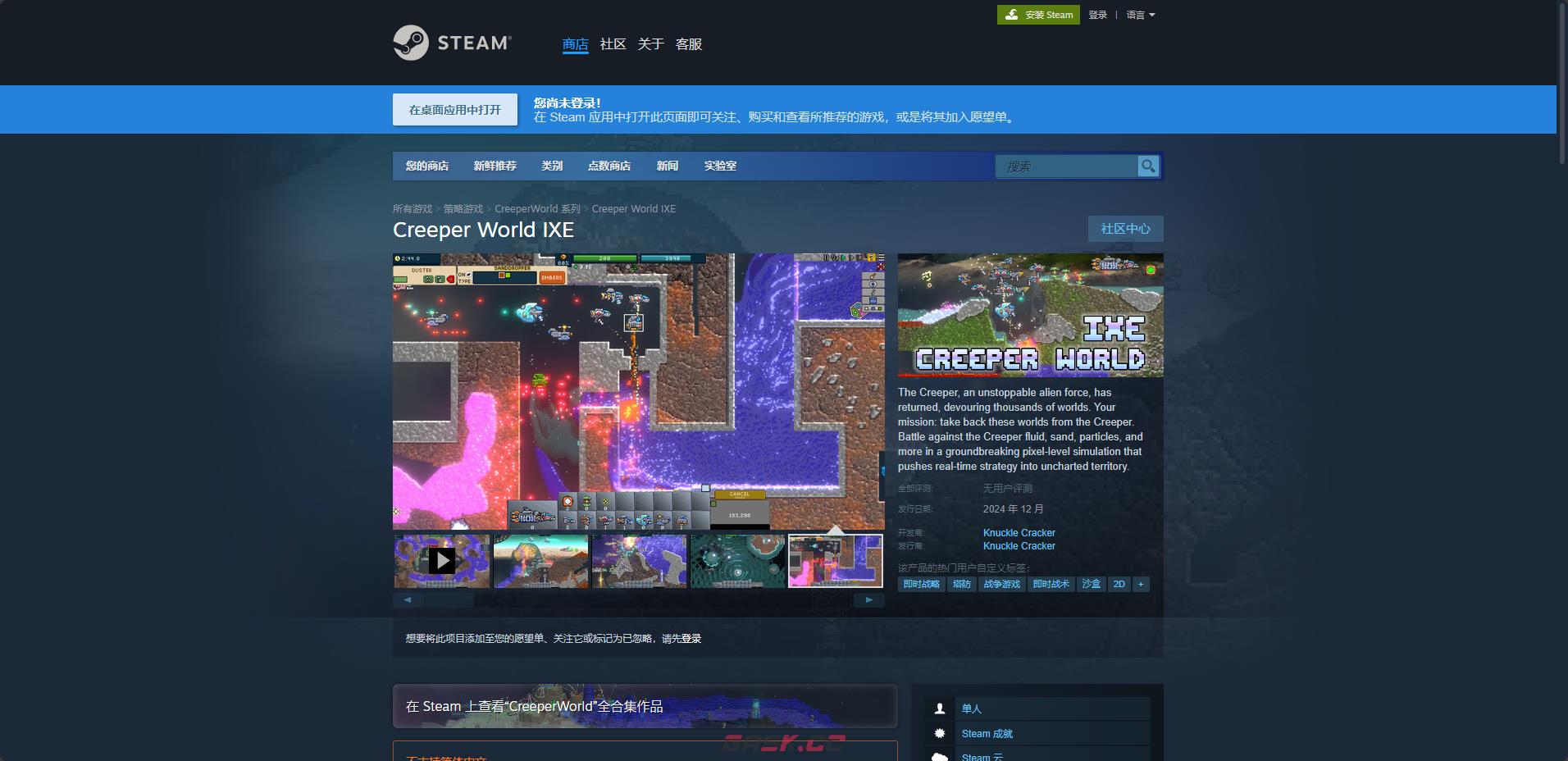Click the 无用户评测 review text
Viewport: 1568px width, 761px height.
coord(1008,489)
